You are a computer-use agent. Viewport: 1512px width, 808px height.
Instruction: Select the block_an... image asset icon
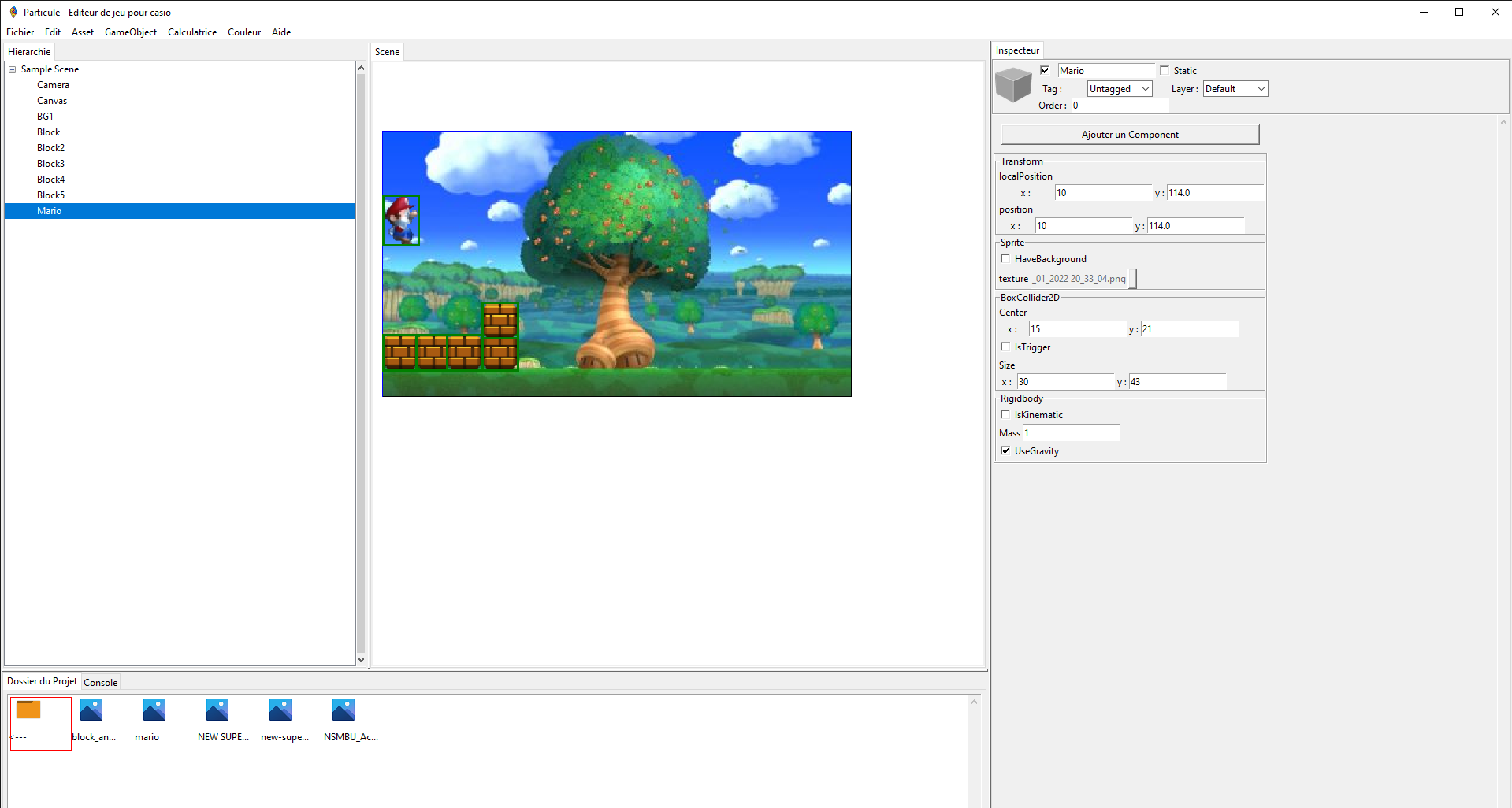click(91, 710)
